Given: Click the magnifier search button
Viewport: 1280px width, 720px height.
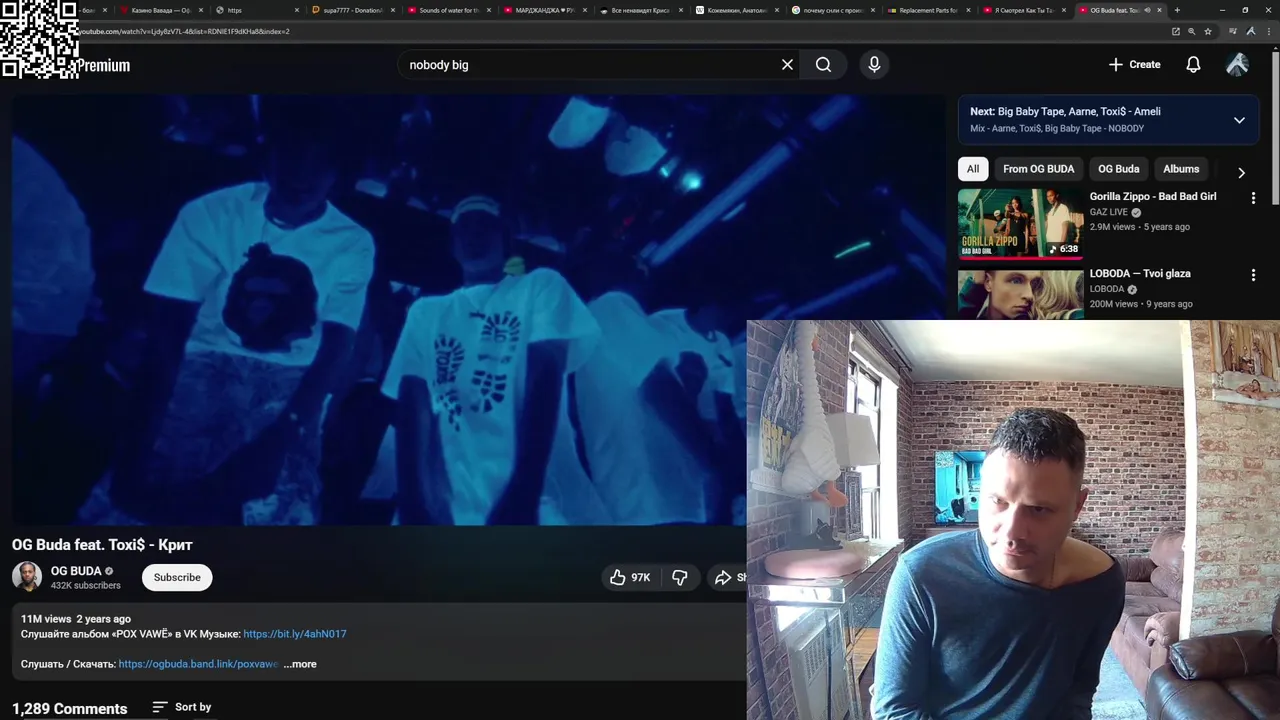Looking at the screenshot, I should (x=823, y=65).
